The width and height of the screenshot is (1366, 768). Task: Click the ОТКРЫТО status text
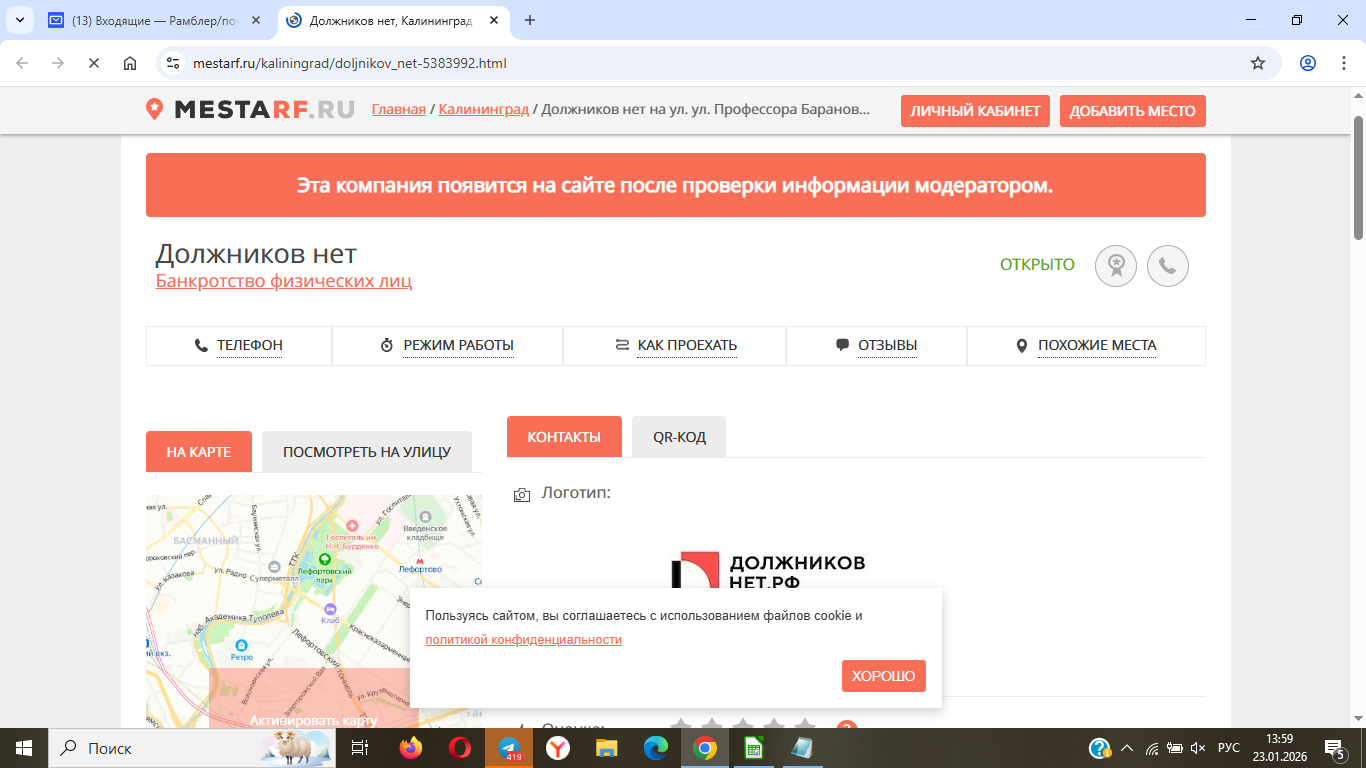tap(1037, 265)
